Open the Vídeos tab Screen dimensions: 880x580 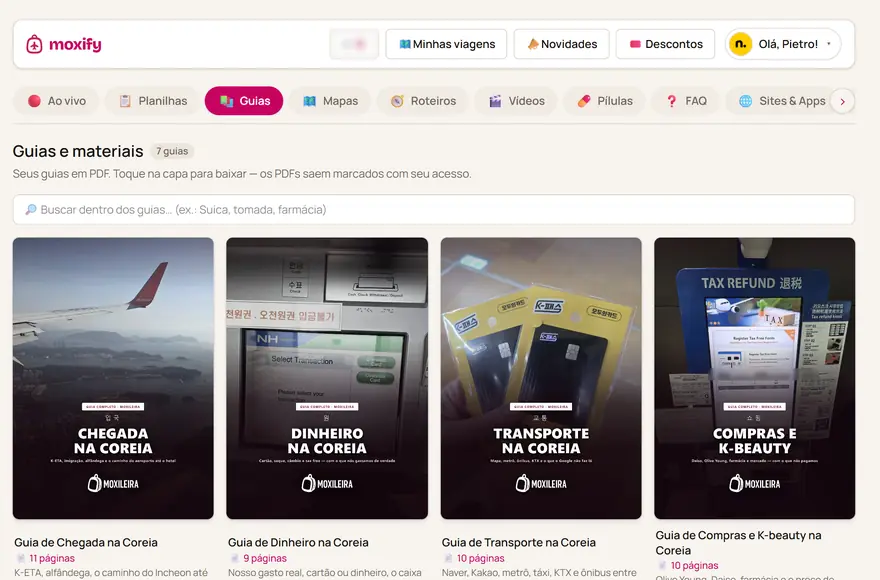(516, 101)
